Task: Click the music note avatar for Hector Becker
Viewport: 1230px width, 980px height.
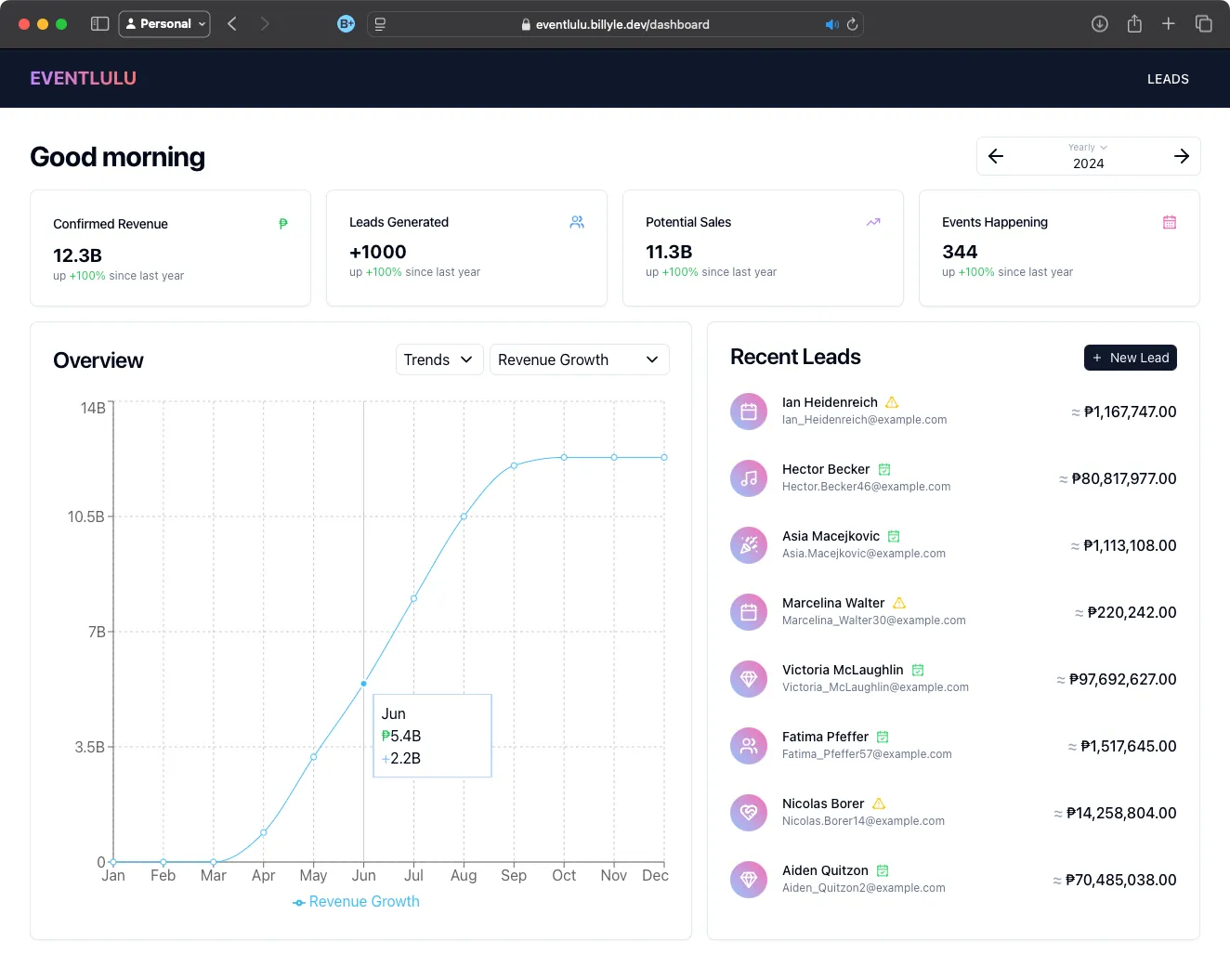Action: [x=749, y=478]
